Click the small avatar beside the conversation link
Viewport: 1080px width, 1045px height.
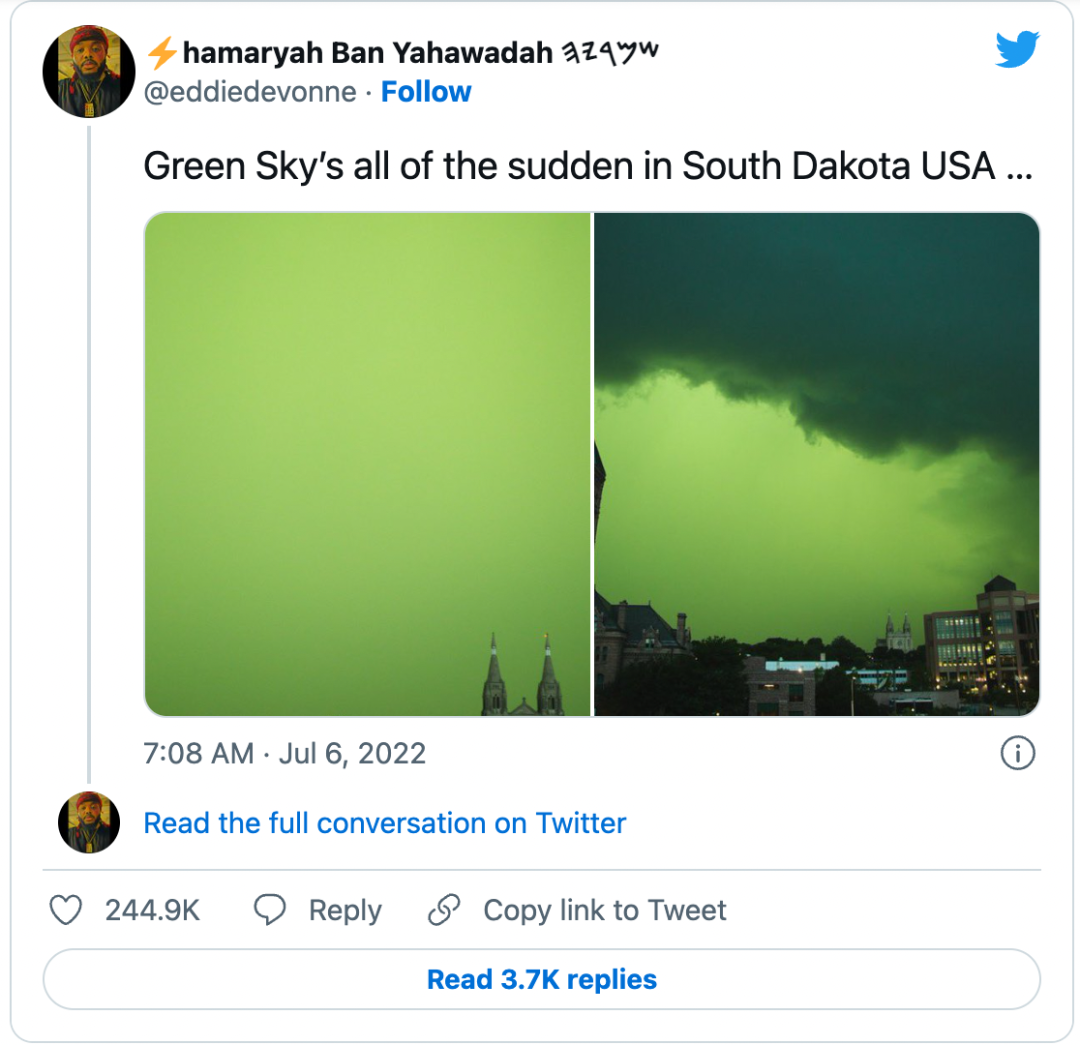tap(89, 823)
